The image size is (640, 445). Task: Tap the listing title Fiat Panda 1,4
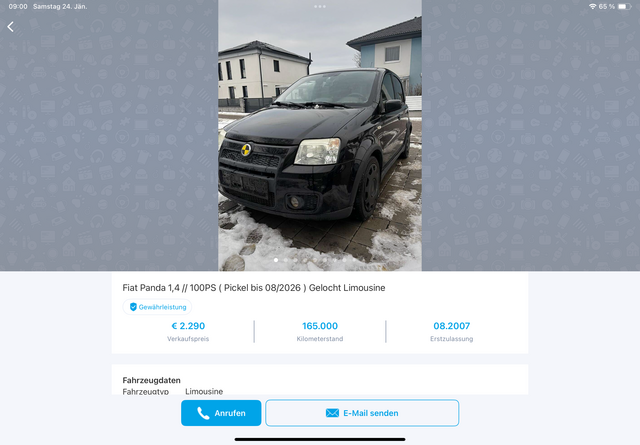coord(254,288)
